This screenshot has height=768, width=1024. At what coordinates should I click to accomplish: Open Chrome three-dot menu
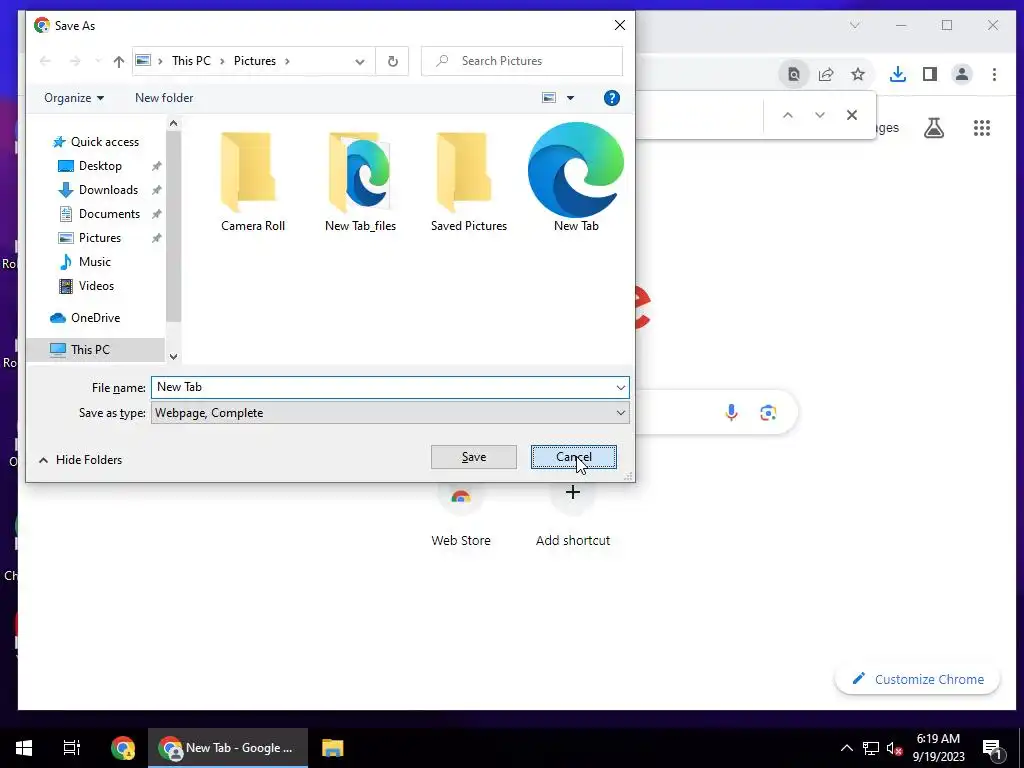click(994, 74)
